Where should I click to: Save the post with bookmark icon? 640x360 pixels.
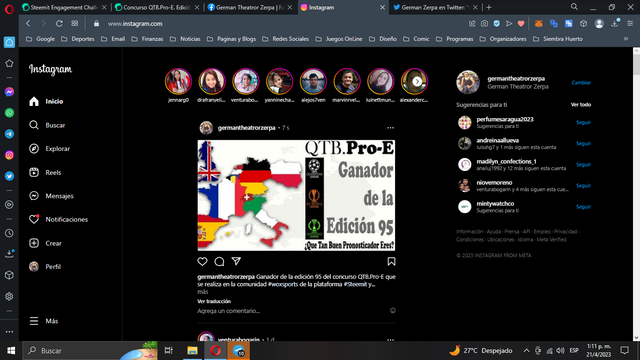(x=391, y=261)
